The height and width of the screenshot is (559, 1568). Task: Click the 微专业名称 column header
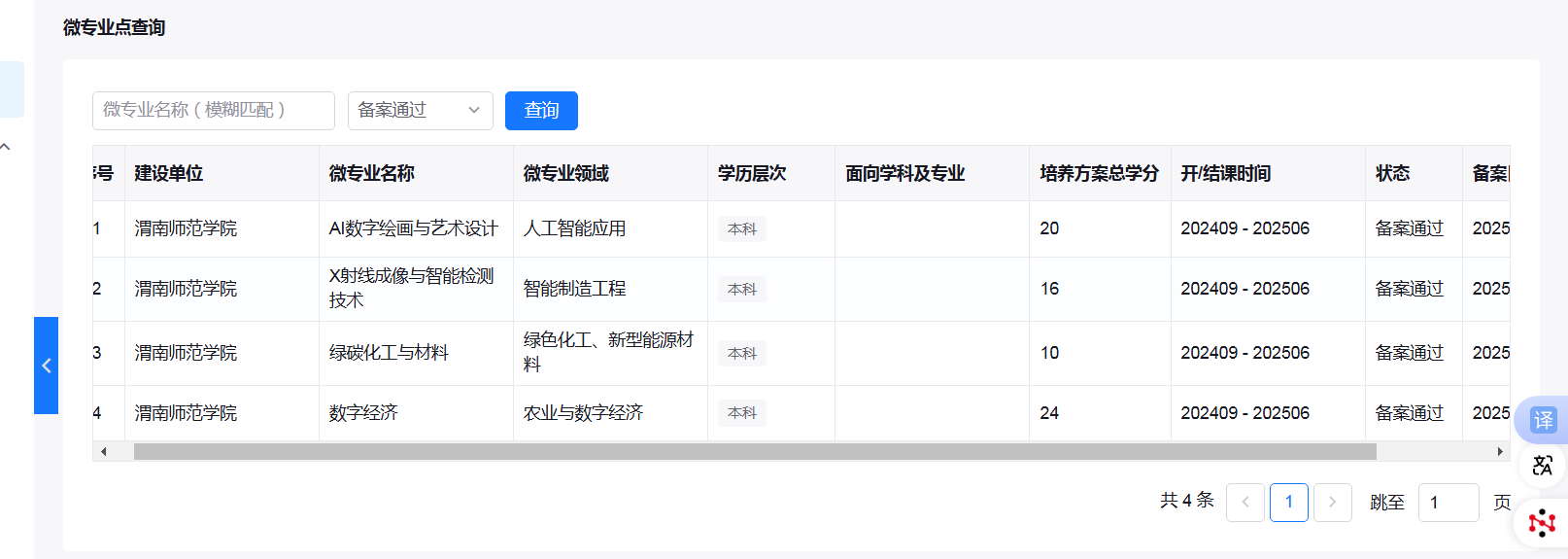point(372,173)
